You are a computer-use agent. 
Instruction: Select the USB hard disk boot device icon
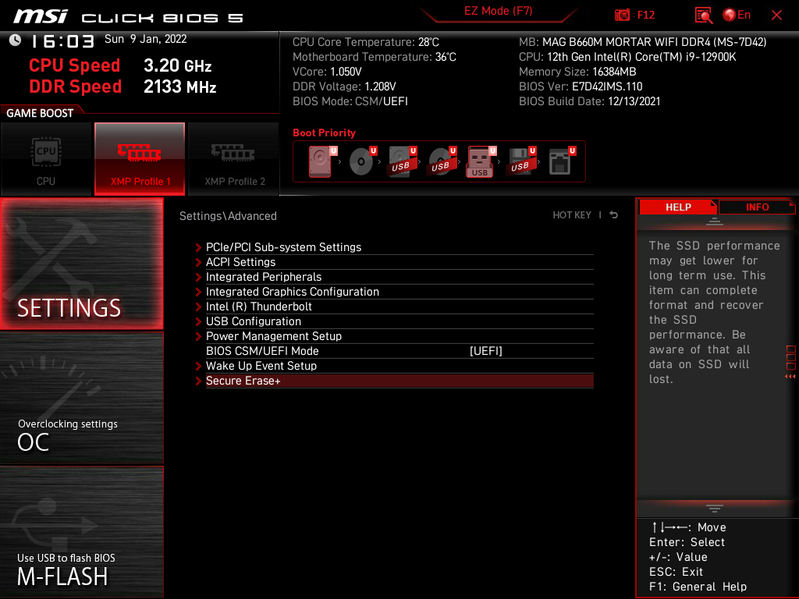click(402, 161)
